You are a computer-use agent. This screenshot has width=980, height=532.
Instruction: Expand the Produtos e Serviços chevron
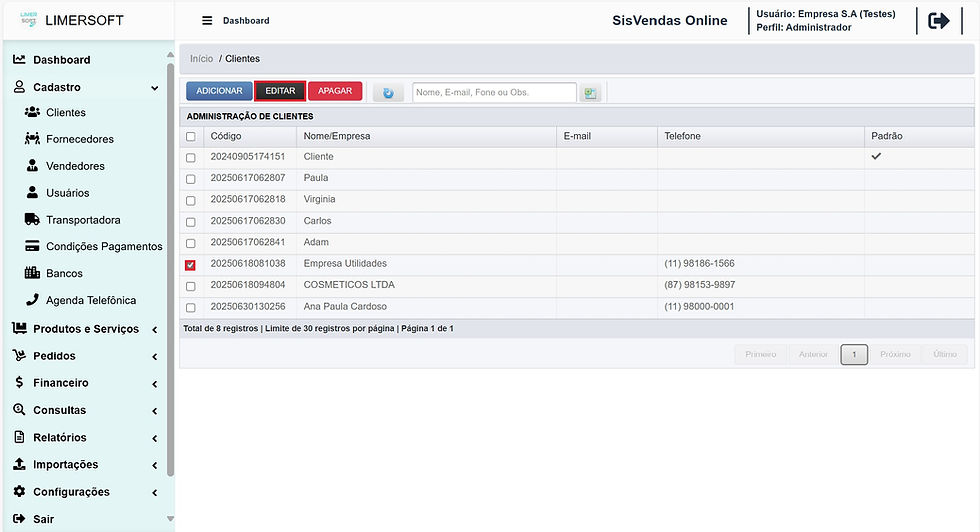[x=154, y=329]
